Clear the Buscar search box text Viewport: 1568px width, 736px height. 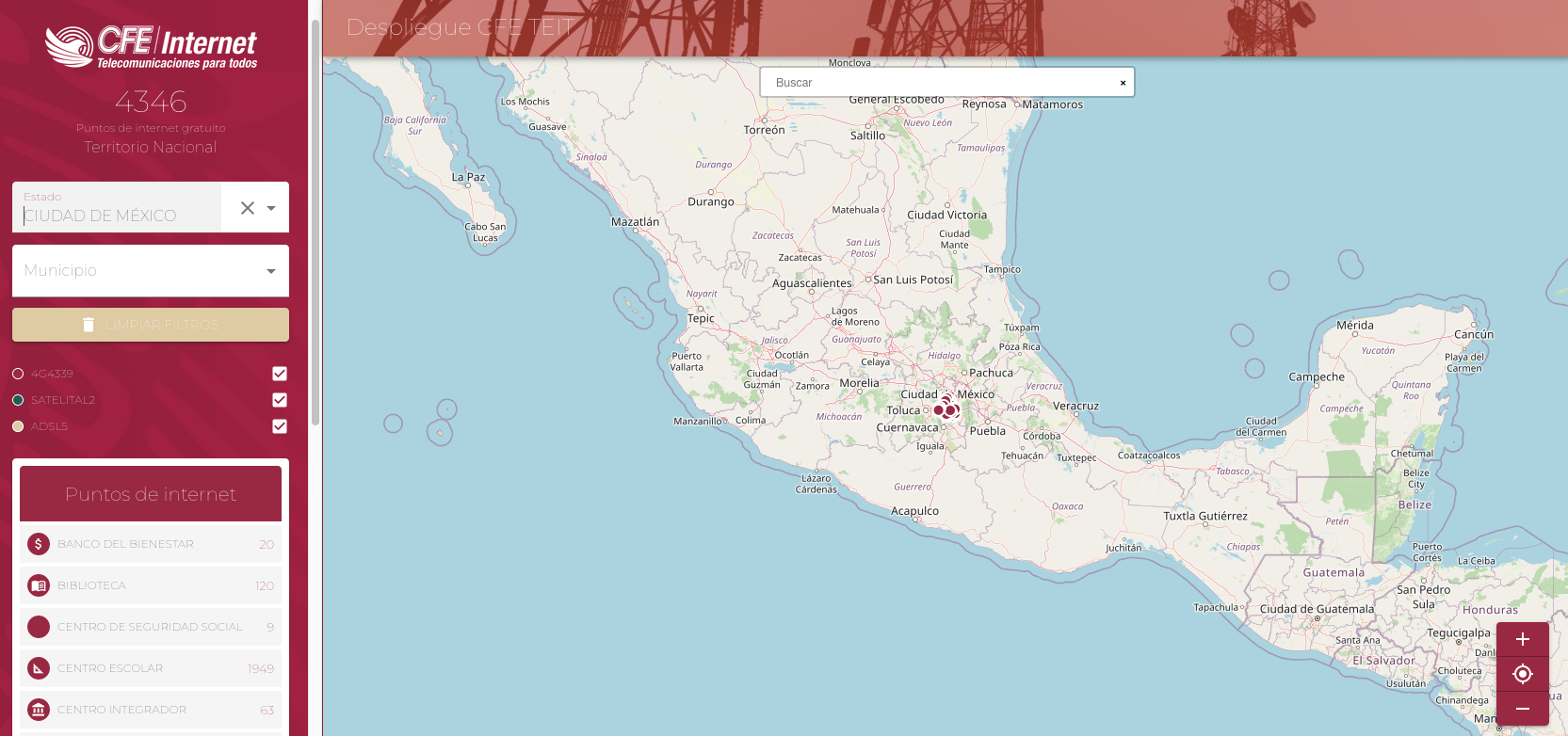point(1123,83)
